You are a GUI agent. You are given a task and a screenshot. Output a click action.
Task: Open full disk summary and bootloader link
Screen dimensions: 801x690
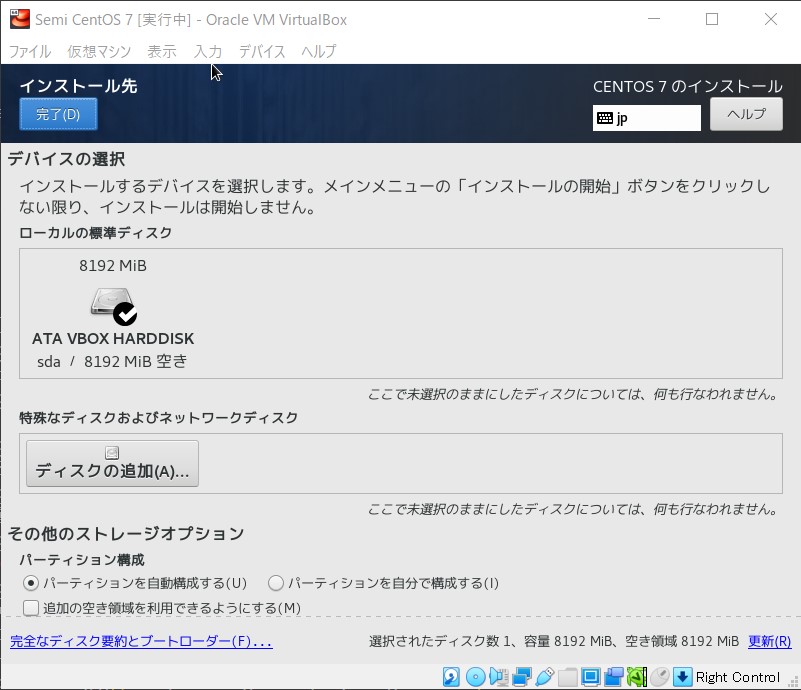point(142,641)
